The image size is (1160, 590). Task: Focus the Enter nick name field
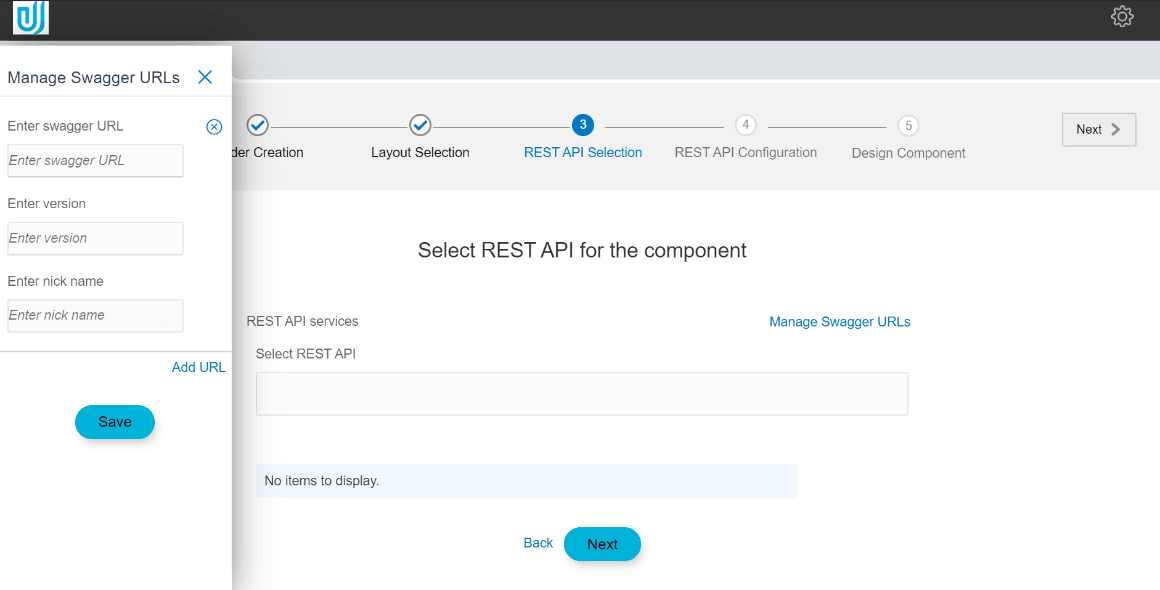[x=95, y=316]
